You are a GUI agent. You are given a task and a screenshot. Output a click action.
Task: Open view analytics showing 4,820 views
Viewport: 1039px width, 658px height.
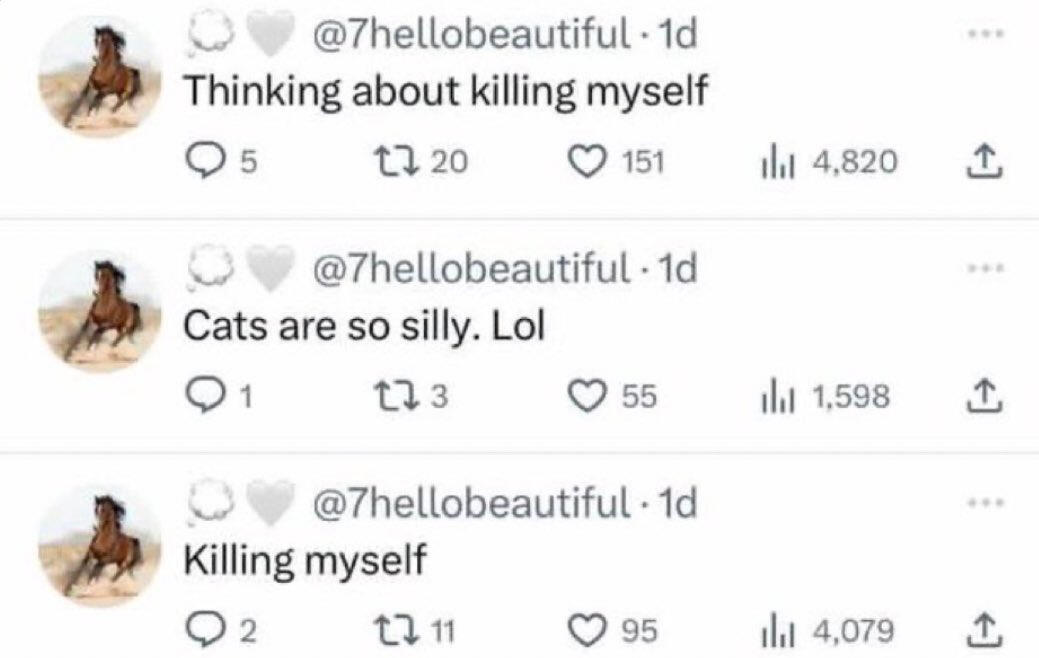click(x=775, y=162)
